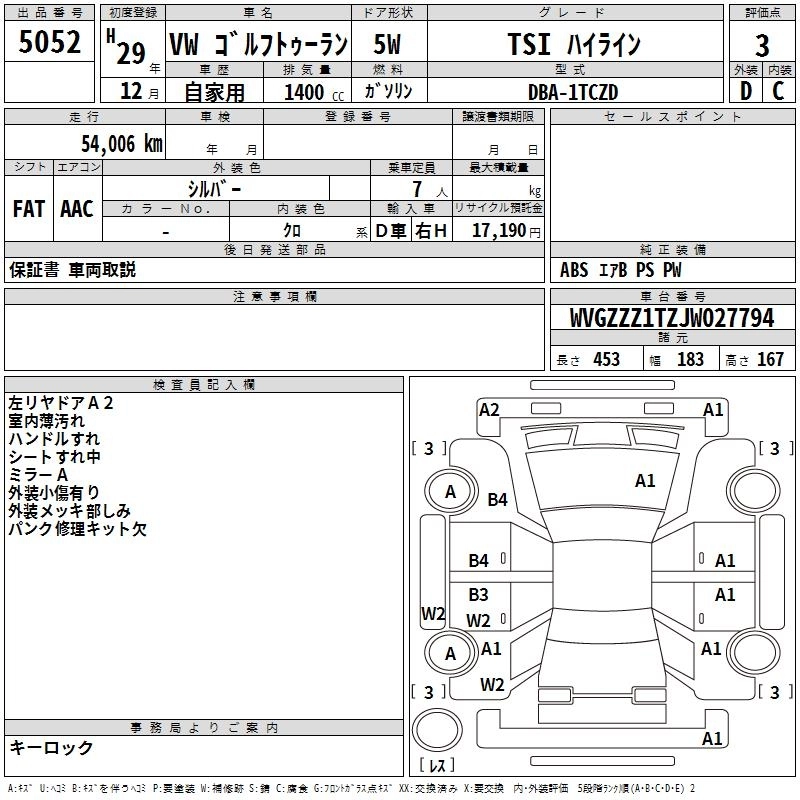
Task: Click the office notice キーロック
Action: [51, 747]
